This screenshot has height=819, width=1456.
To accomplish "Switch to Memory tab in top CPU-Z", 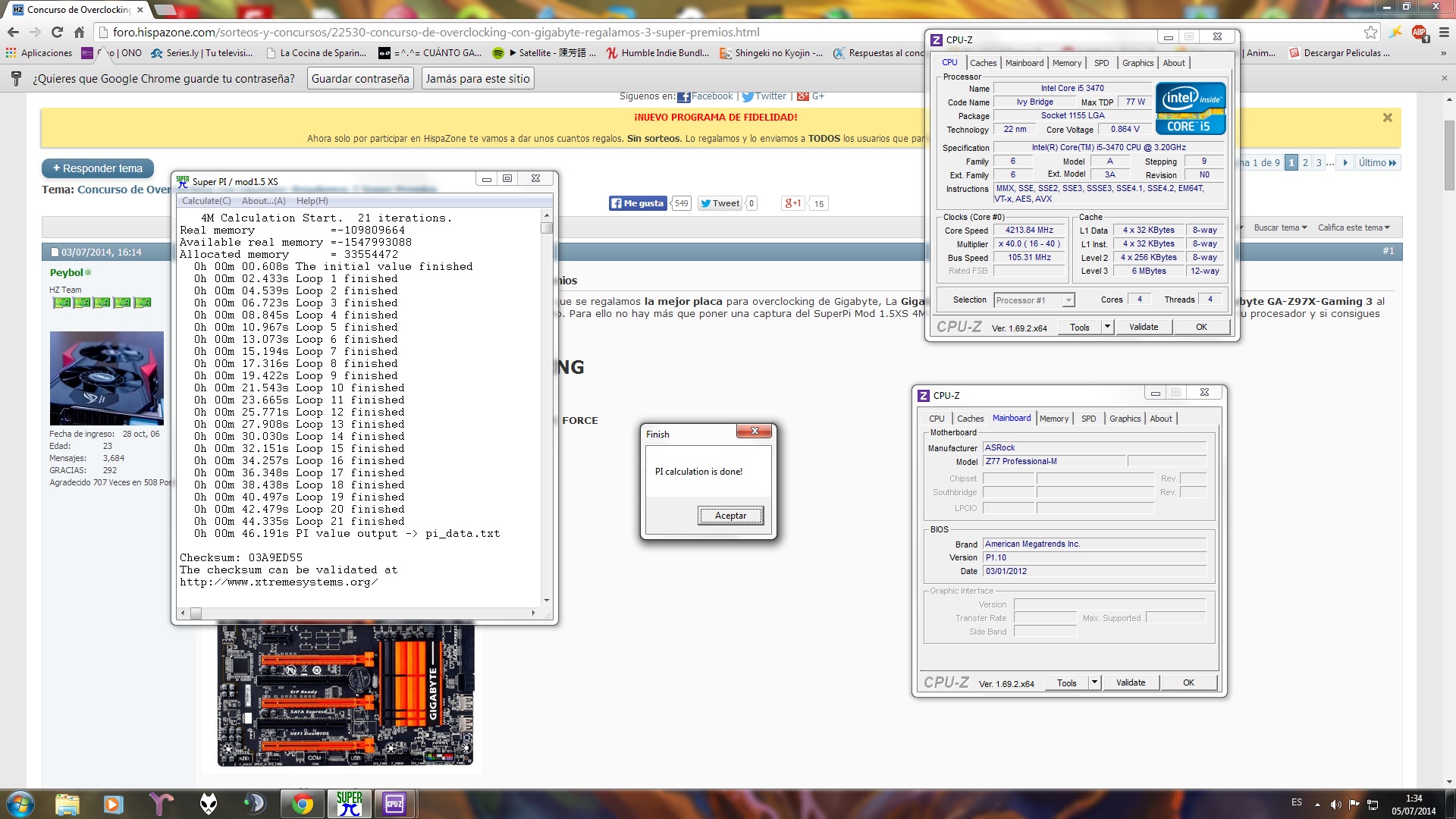I will [x=1066, y=63].
